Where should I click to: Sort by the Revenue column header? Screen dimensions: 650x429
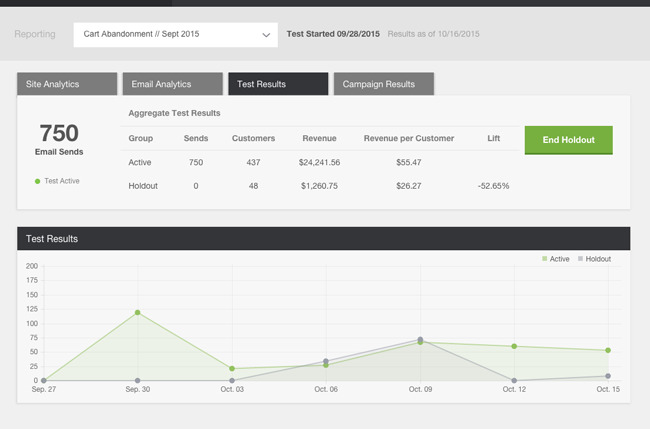point(318,138)
